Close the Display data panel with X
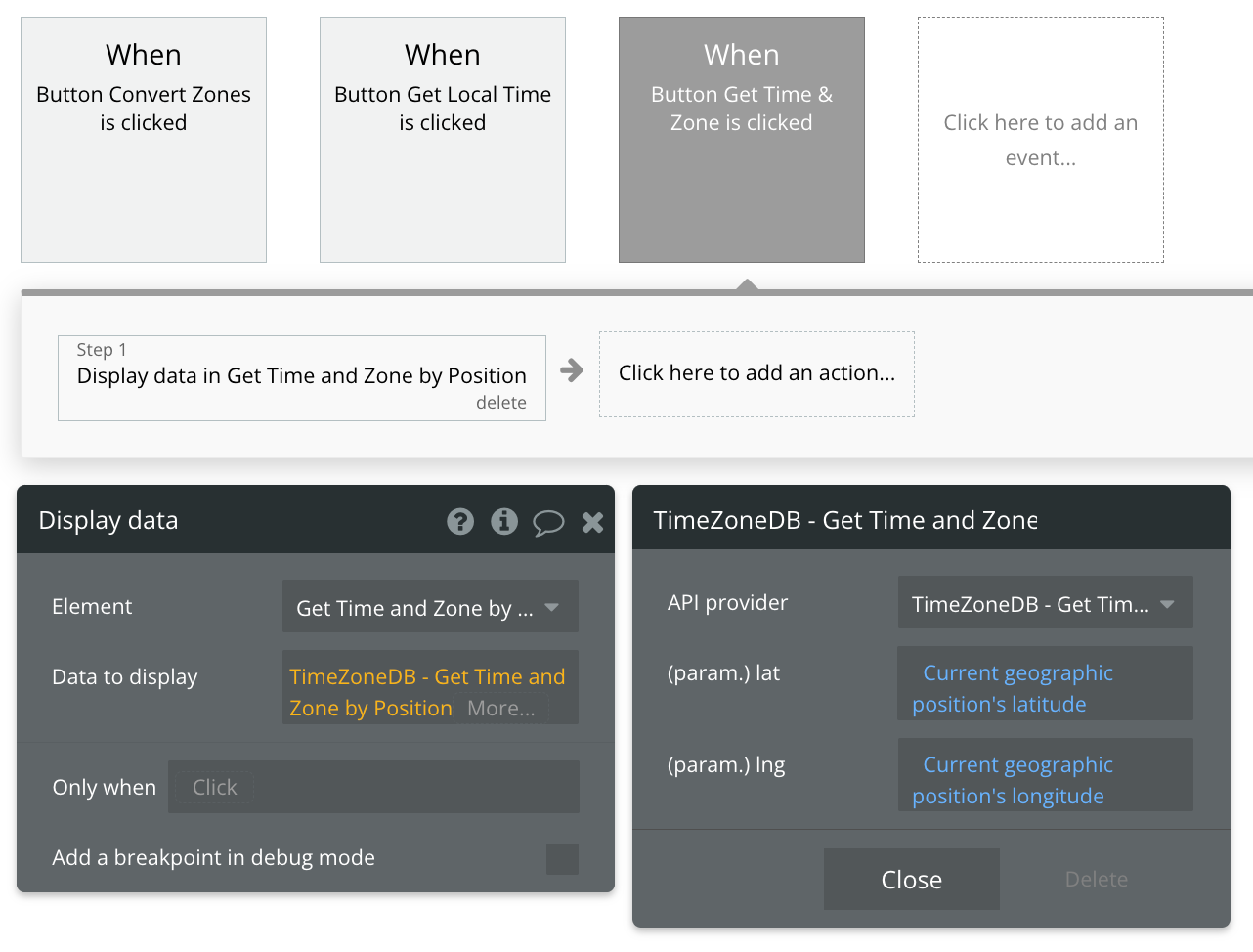1253x952 pixels. (x=592, y=522)
